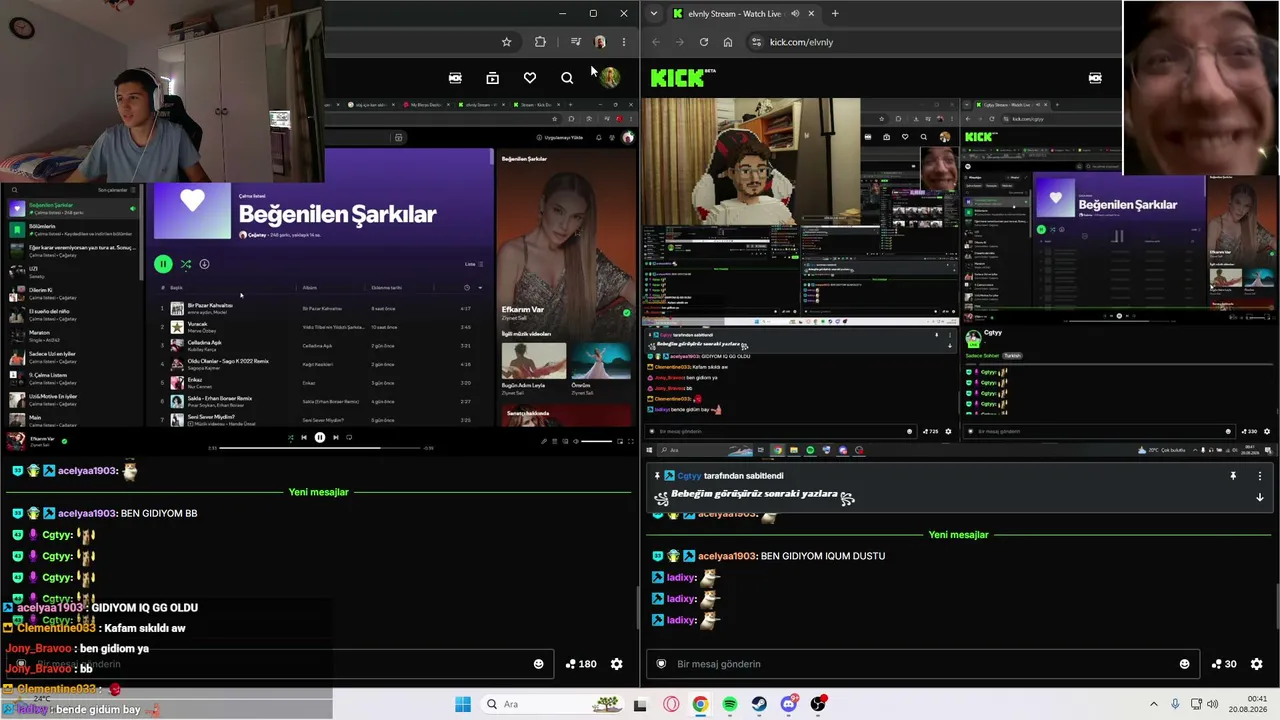Seek on the Spotify track progress bar
The width and height of the screenshot is (1280, 720).
click(x=320, y=448)
